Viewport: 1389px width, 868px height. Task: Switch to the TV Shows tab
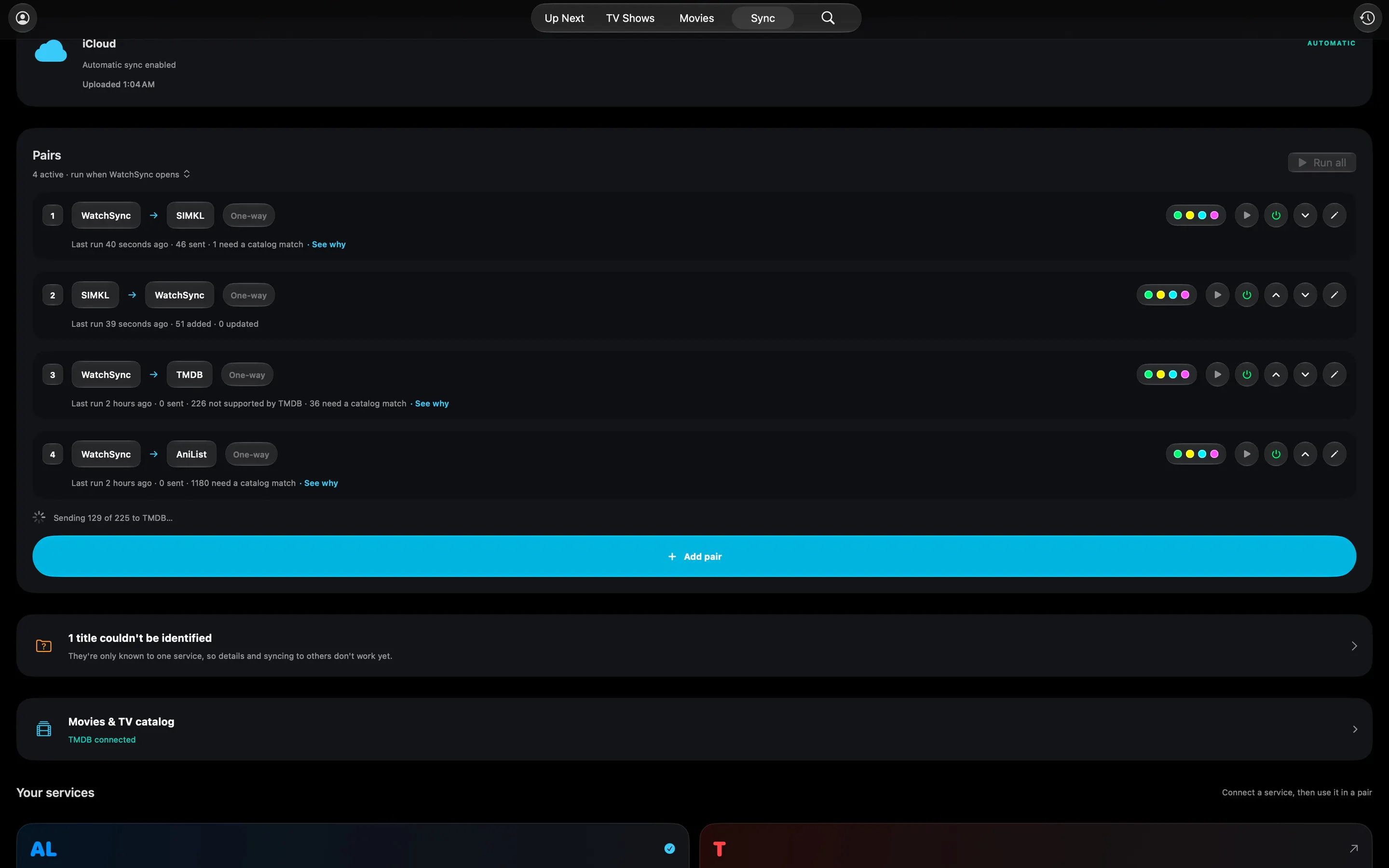point(630,18)
